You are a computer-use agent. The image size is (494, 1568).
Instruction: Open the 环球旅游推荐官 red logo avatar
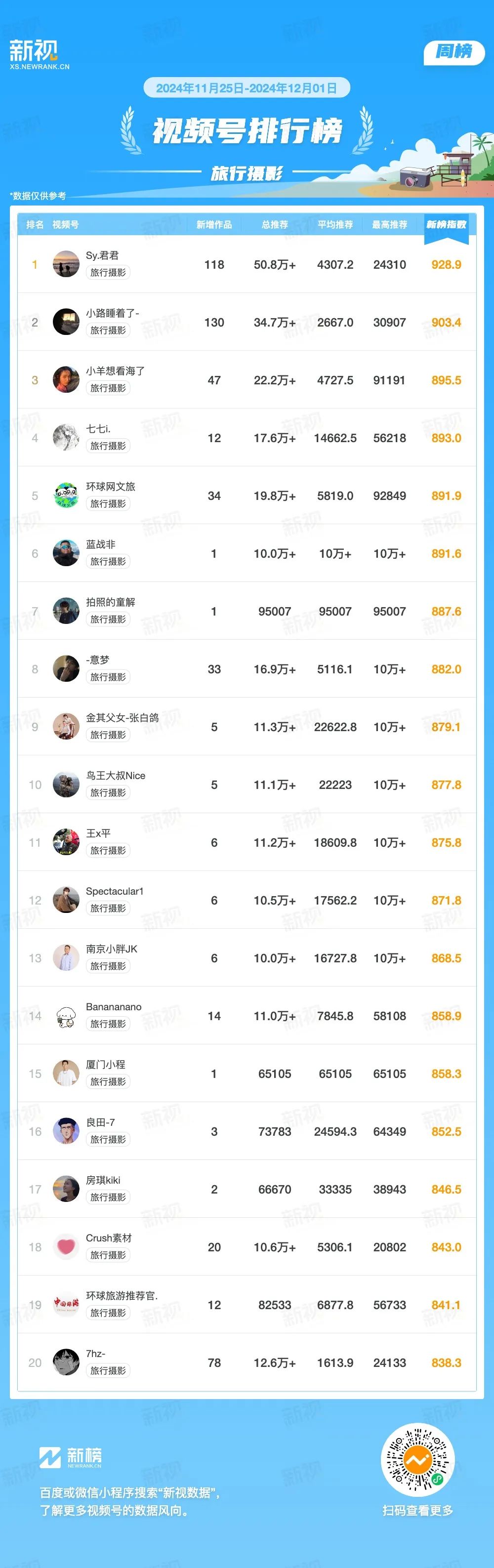[x=66, y=1304]
